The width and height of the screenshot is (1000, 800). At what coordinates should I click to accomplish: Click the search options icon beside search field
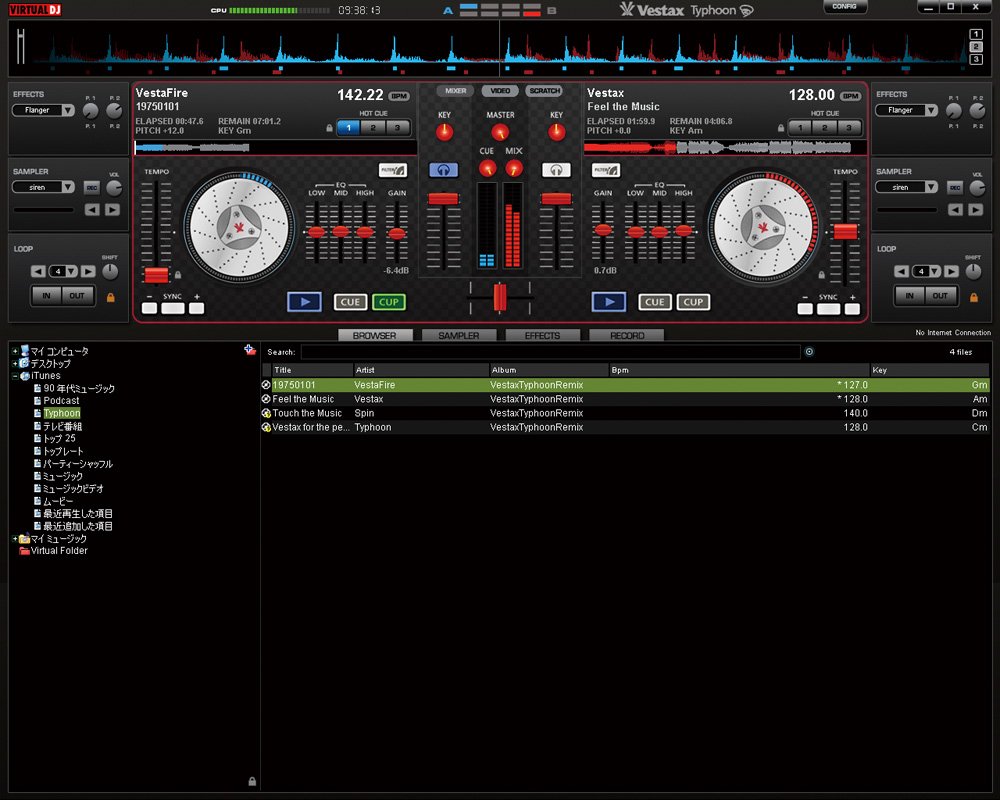(x=809, y=352)
